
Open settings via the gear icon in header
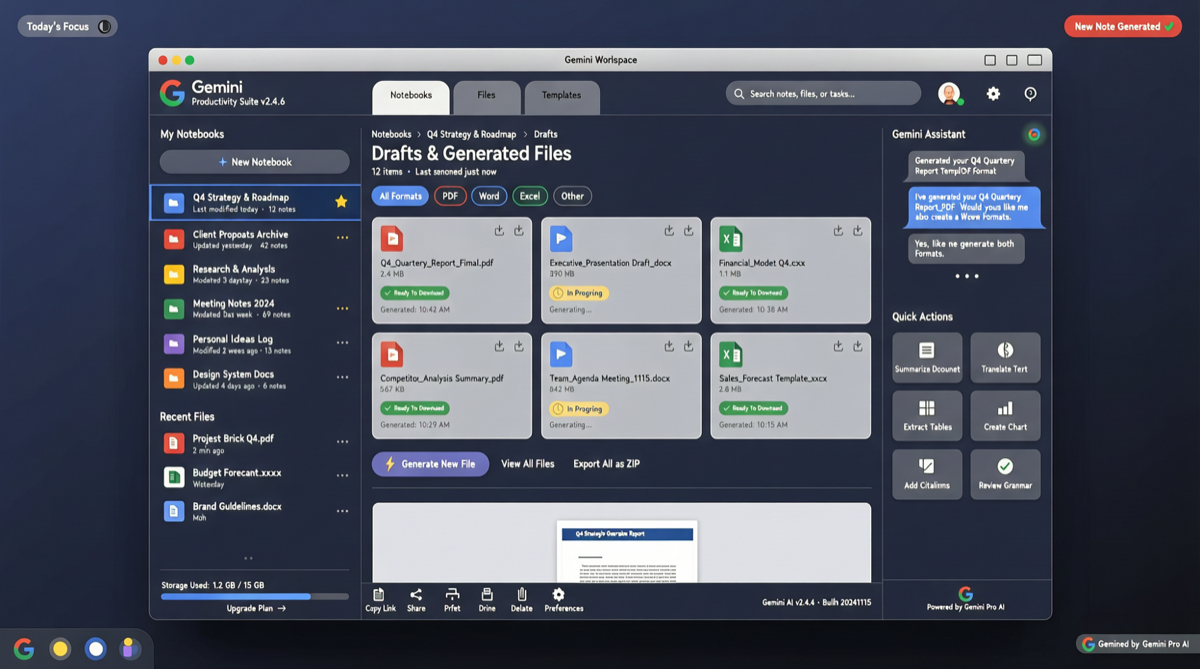point(993,93)
